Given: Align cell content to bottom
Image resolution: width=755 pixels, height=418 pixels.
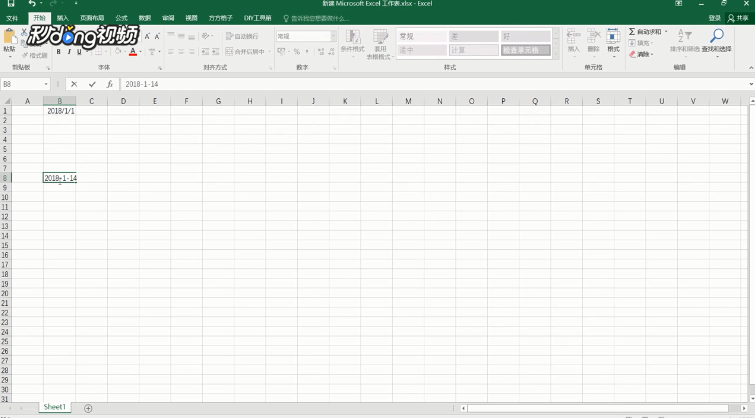Looking at the screenshot, I should (192, 36).
